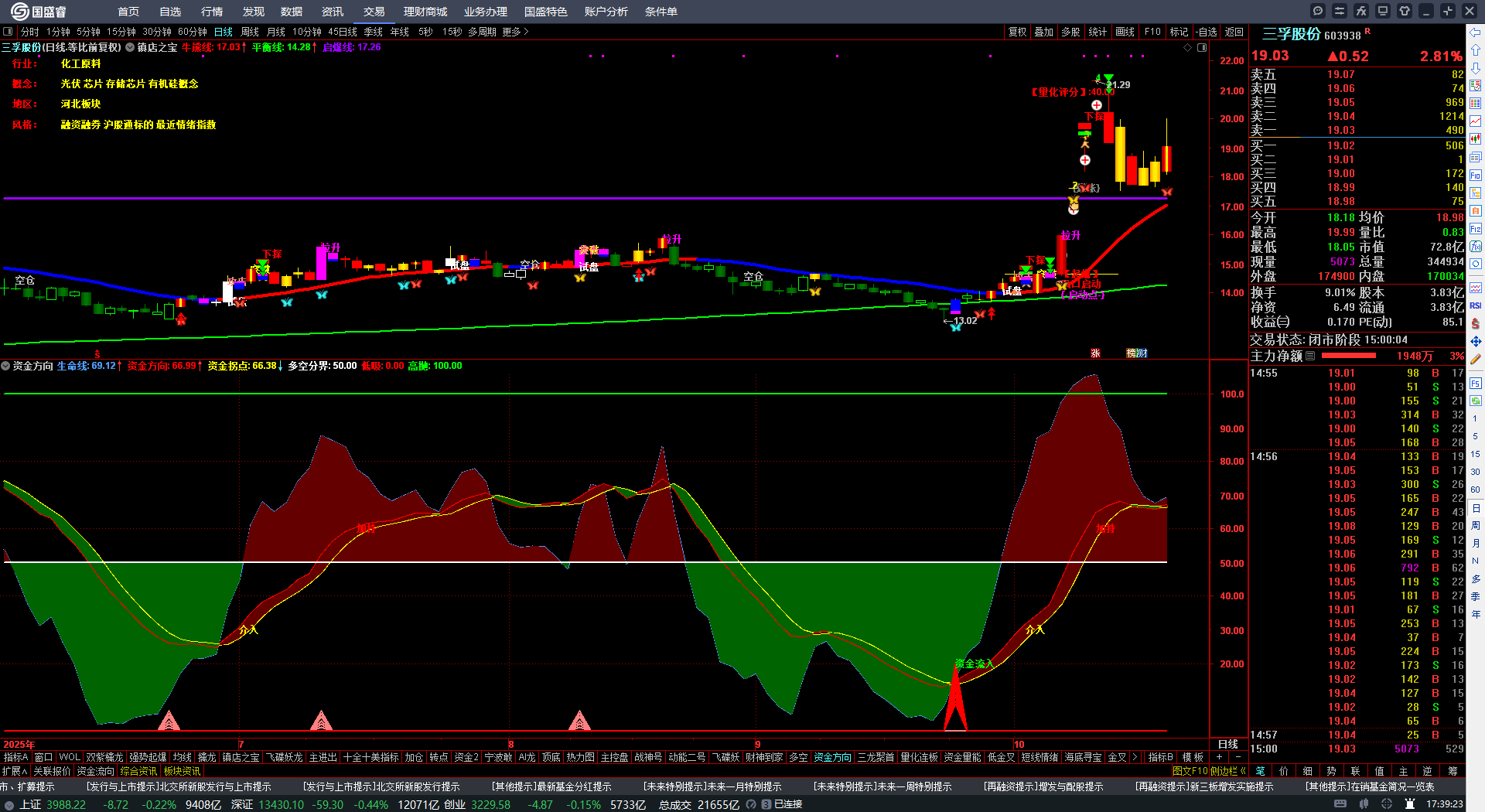Click the '周' period shortcut in right sidebar
1485x812 pixels.
1476,526
